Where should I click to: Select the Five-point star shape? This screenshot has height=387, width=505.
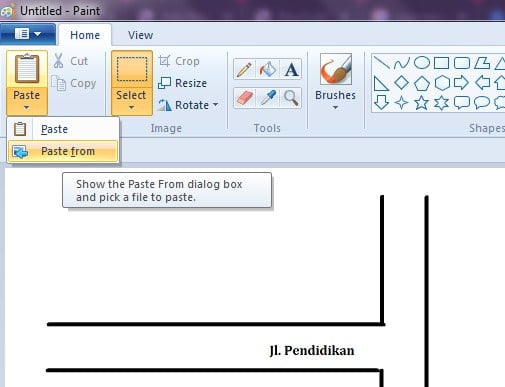tap(421, 103)
